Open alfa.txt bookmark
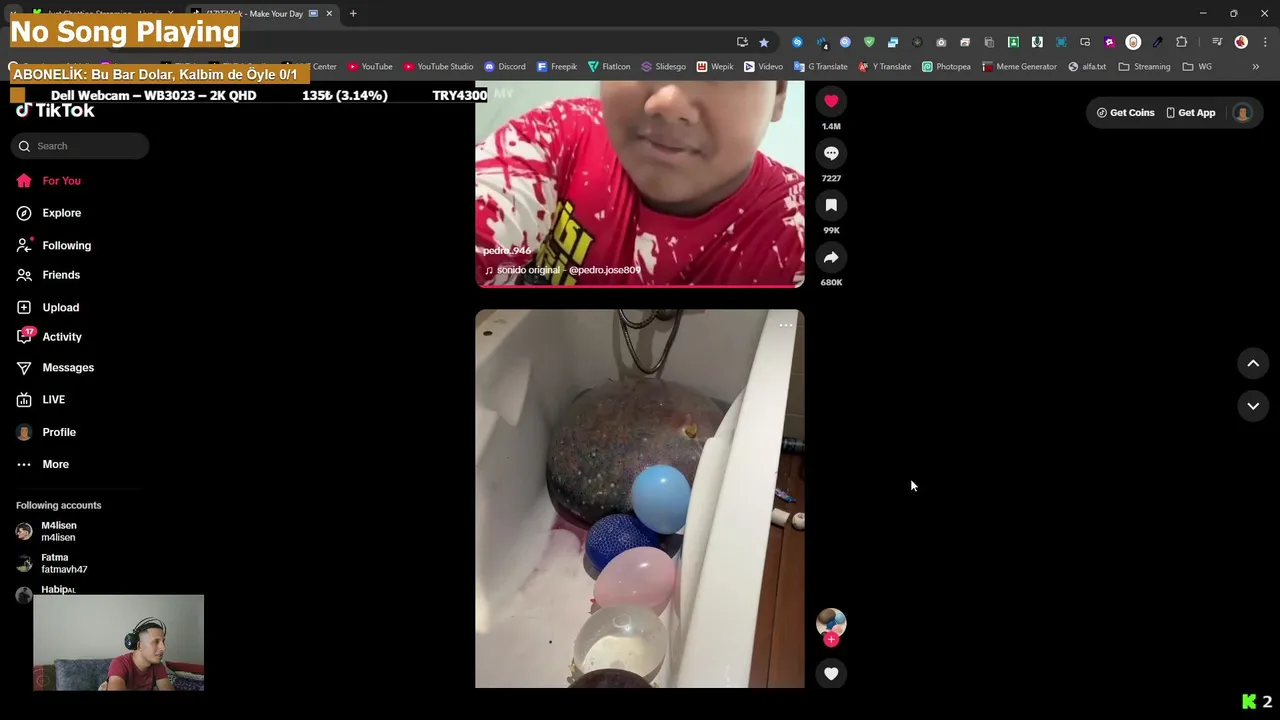Screen dimensions: 1280x720 click(1087, 67)
